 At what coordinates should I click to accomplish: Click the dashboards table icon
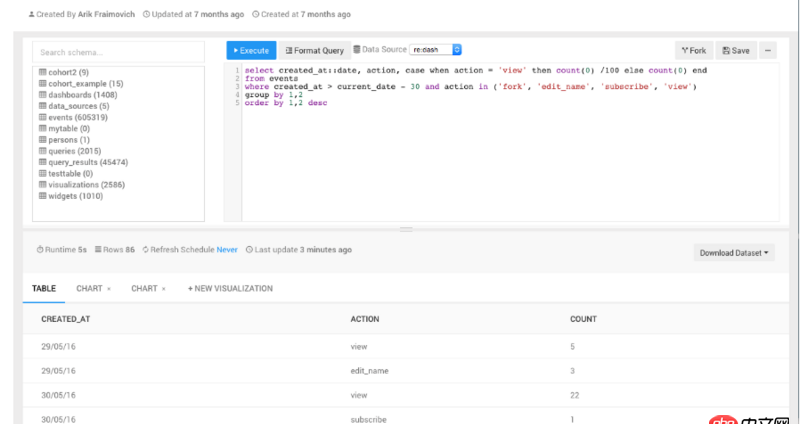tap(42, 95)
